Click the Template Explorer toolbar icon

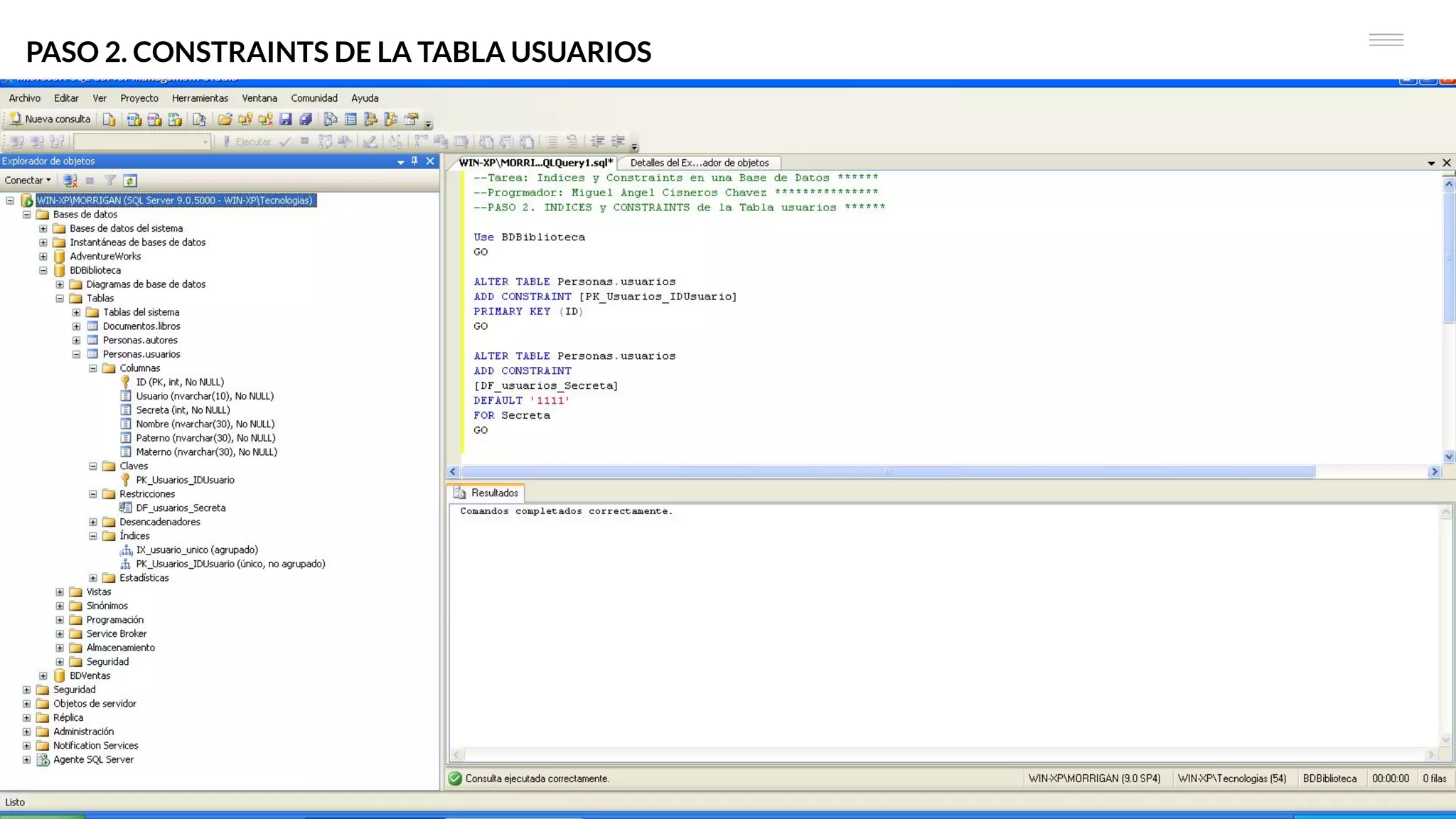click(390, 119)
